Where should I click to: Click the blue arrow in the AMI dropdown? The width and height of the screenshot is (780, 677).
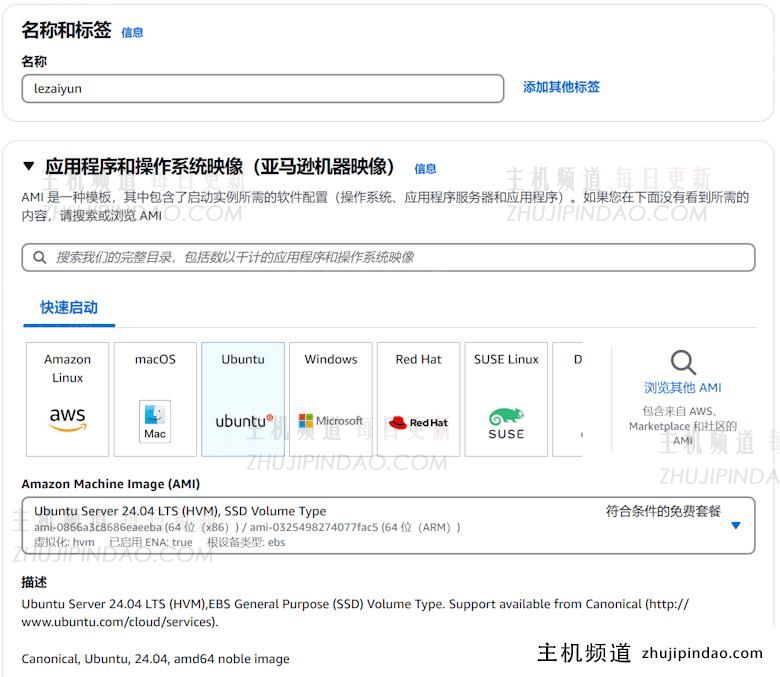click(736, 525)
